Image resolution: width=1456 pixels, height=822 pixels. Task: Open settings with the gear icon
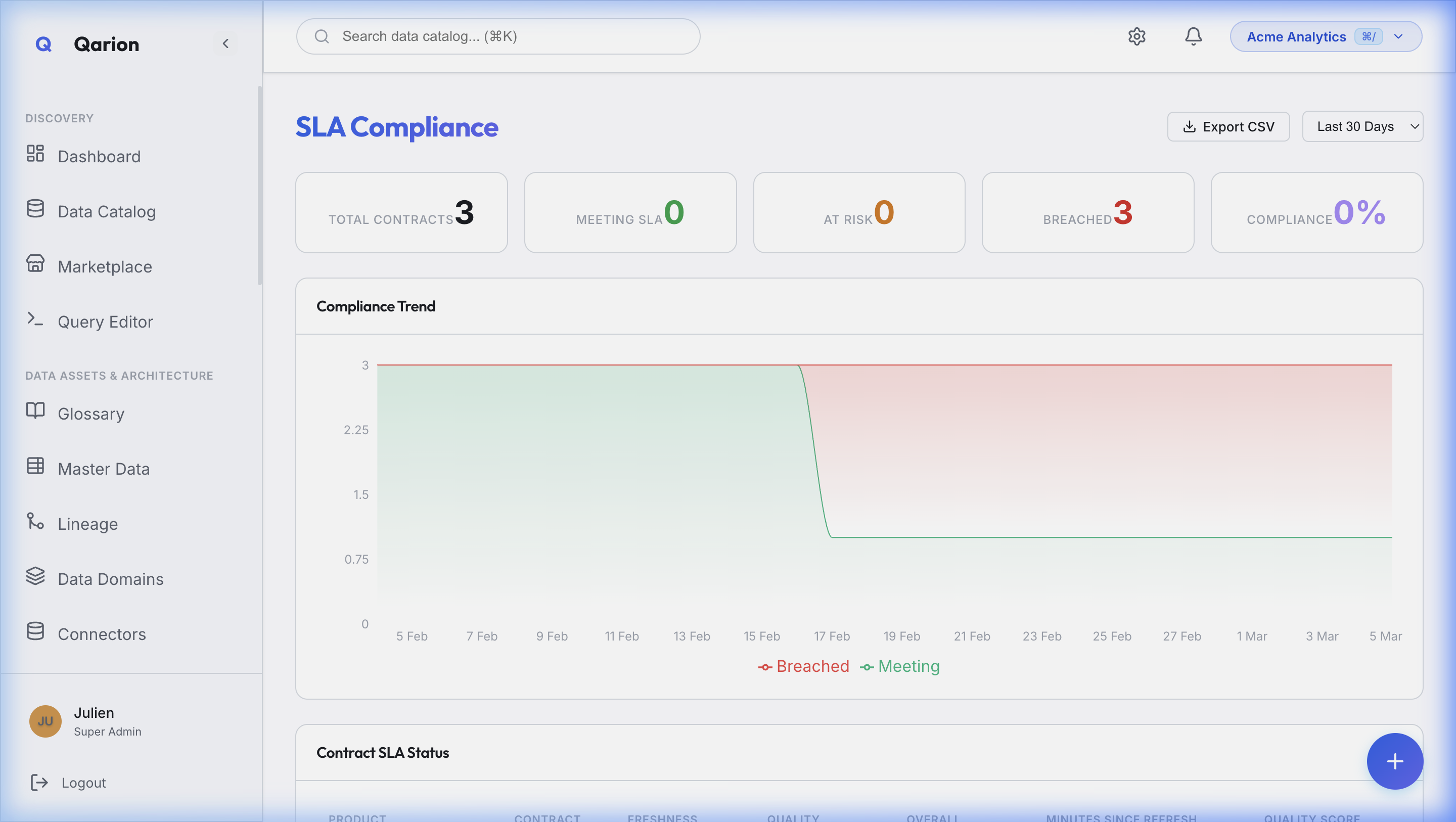[x=1136, y=36]
